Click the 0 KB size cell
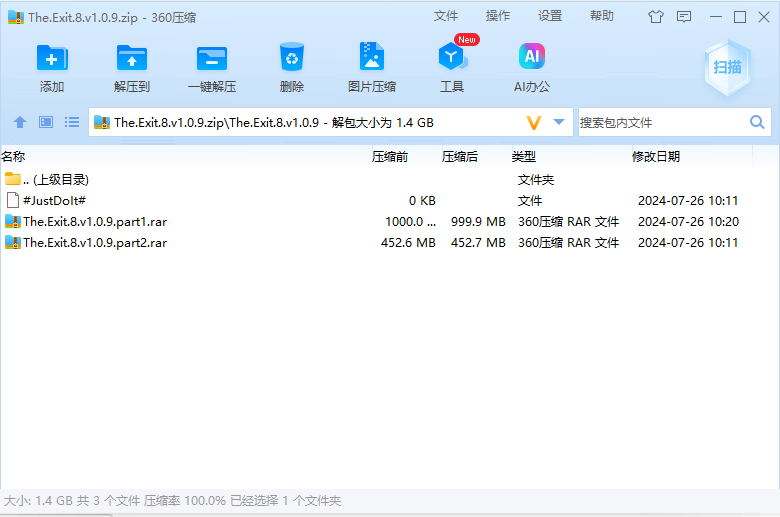This screenshot has width=780, height=517. (x=422, y=201)
